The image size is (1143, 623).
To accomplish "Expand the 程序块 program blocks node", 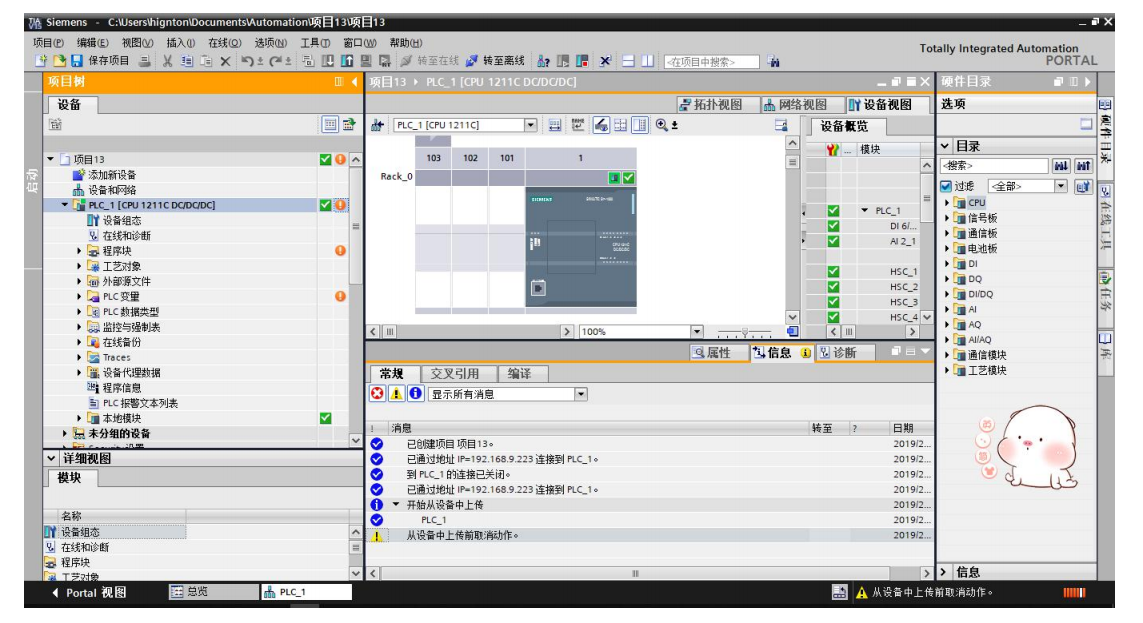I will point(80,251).
